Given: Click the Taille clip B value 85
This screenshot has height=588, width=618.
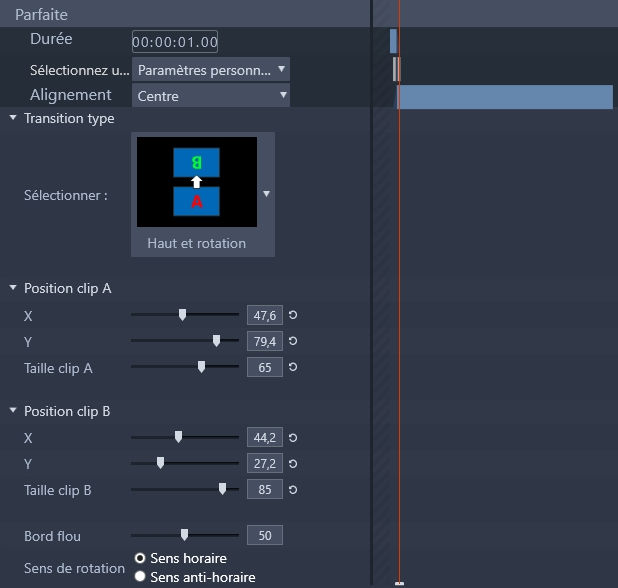Looking at the screenshot, I should coord(265,489).
